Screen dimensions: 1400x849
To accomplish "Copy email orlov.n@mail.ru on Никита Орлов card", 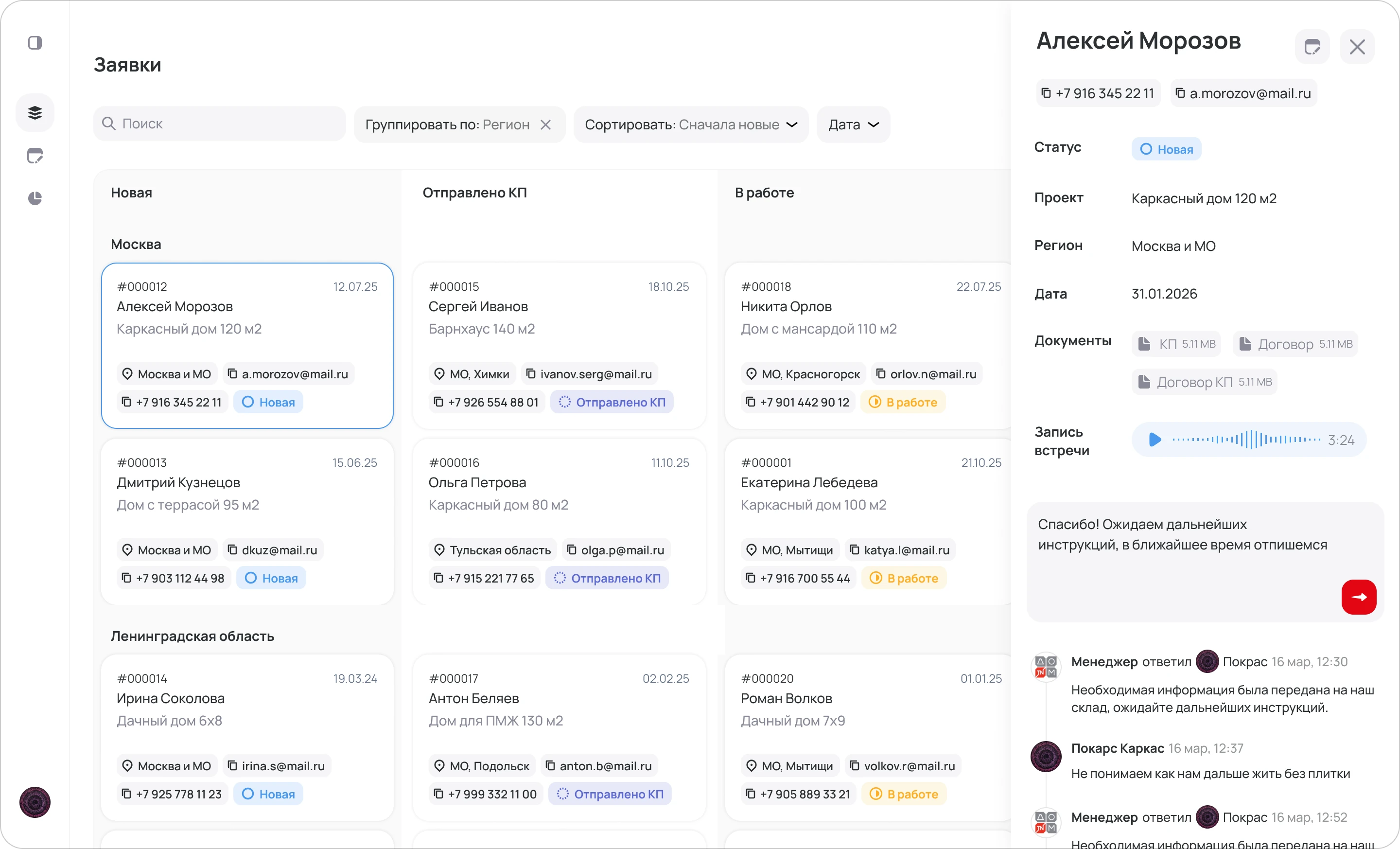I will coord(926,374).
